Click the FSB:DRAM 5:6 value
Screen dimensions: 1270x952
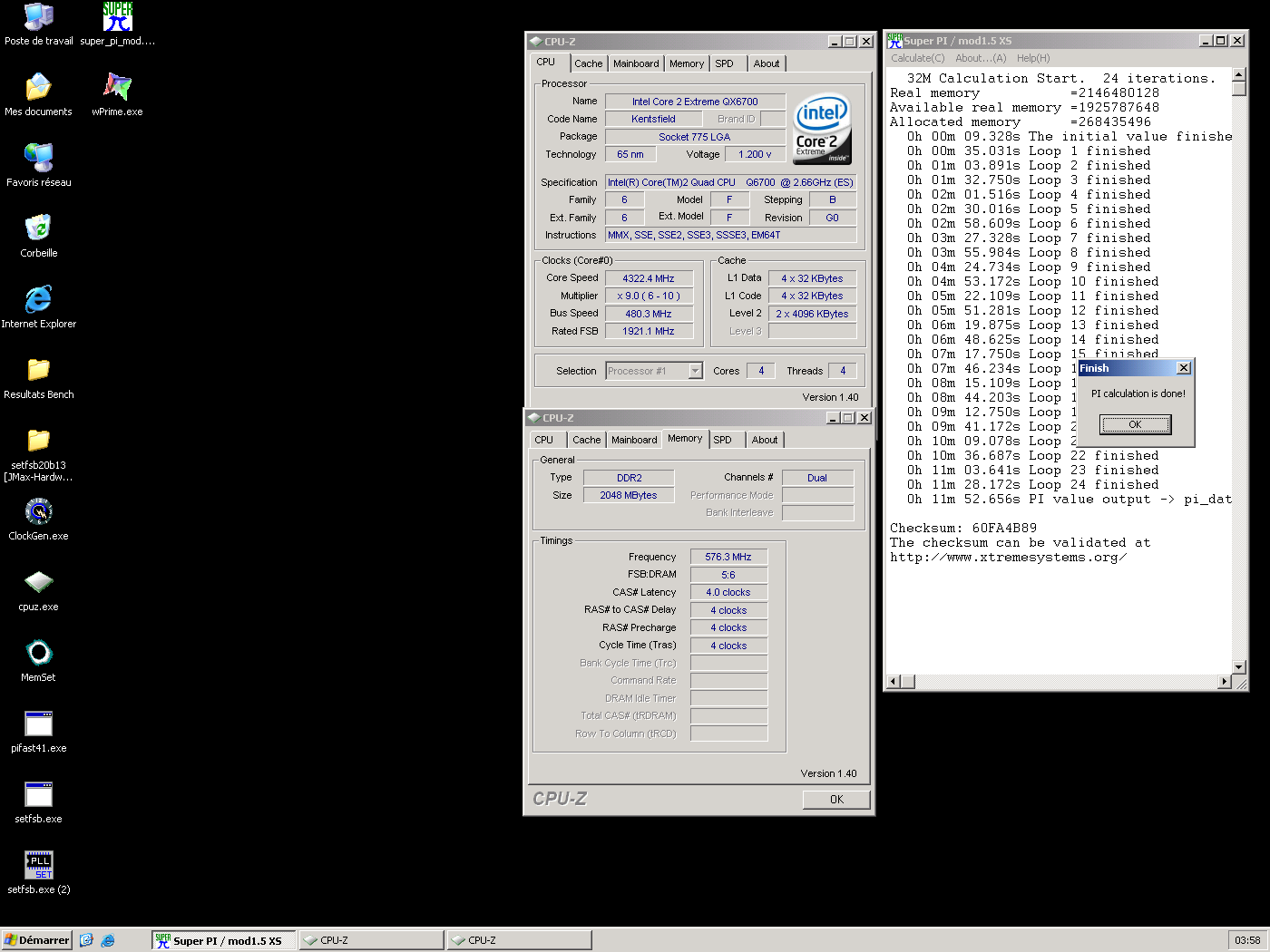728,575
